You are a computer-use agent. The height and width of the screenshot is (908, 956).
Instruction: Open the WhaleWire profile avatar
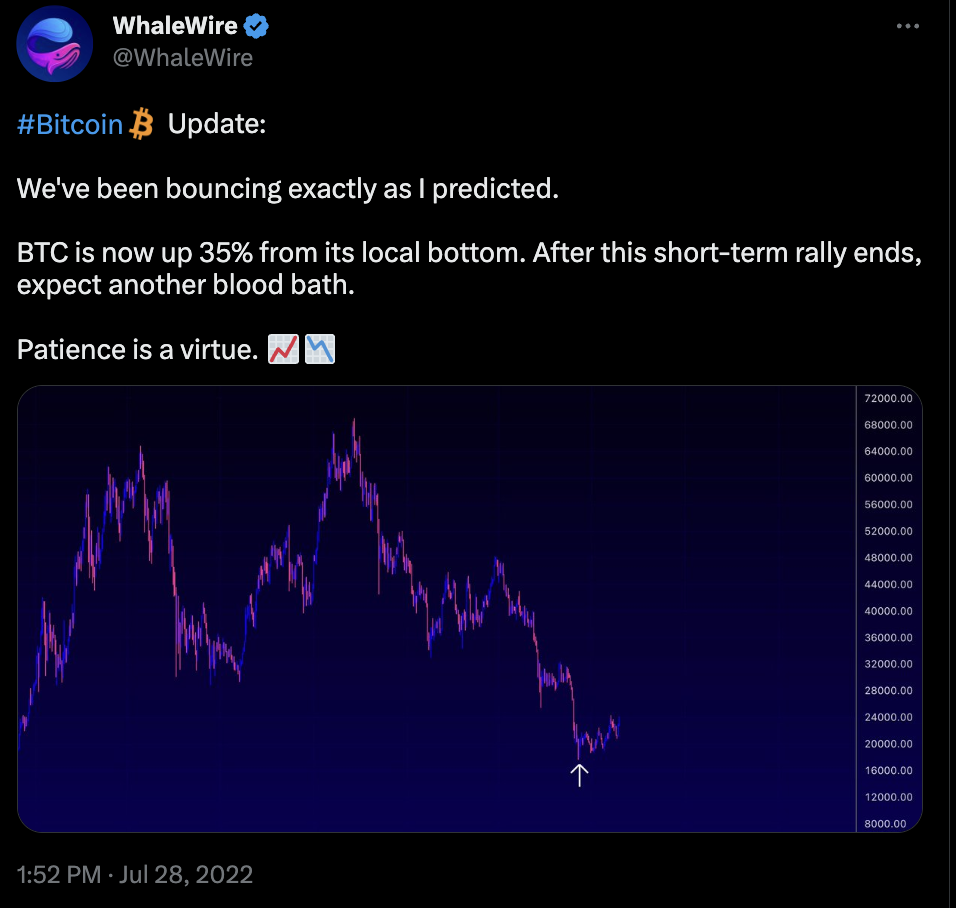54,43
